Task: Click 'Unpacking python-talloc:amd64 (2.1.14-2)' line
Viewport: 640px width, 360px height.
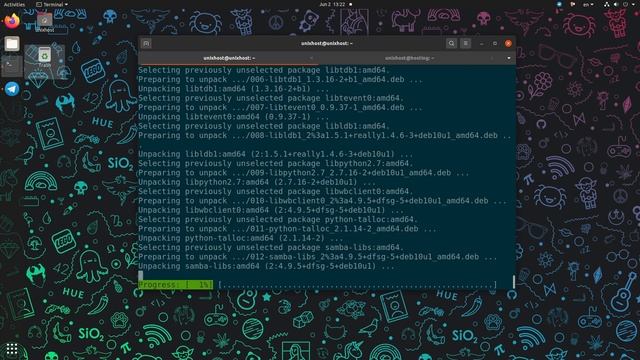Action: point(241,238)
